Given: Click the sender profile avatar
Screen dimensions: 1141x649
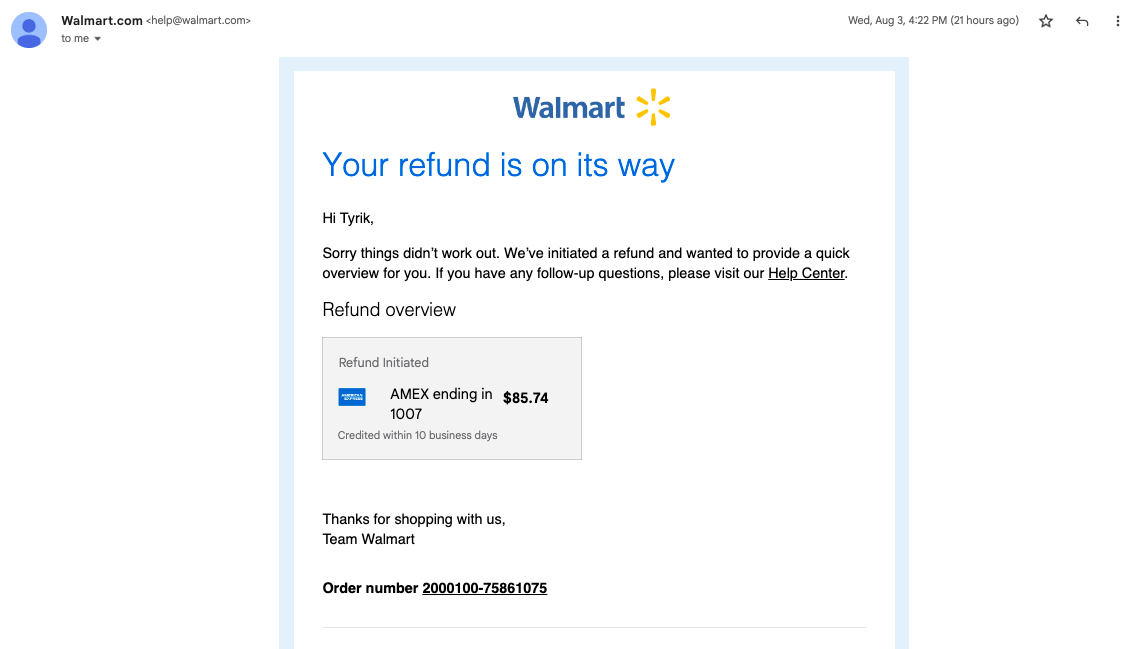Looking at the screenshot, I should coord(29,30).
